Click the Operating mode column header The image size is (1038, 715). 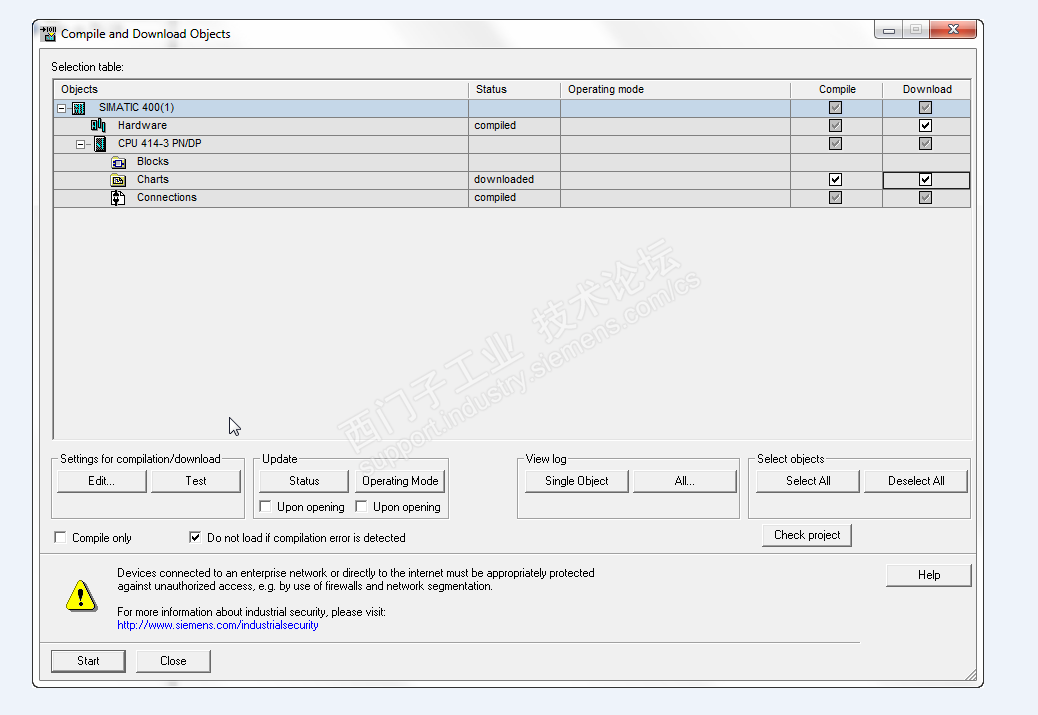point(675,89)
